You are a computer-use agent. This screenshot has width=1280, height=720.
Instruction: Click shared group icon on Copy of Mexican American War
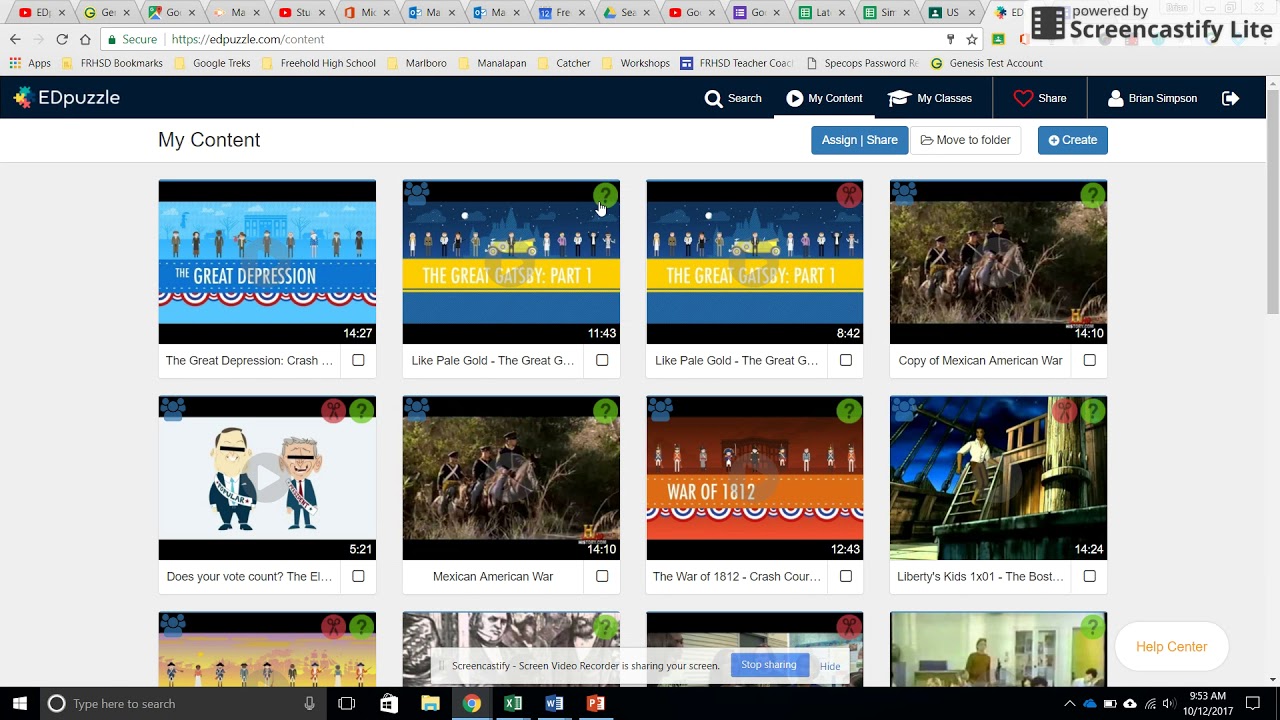point(904,193)
